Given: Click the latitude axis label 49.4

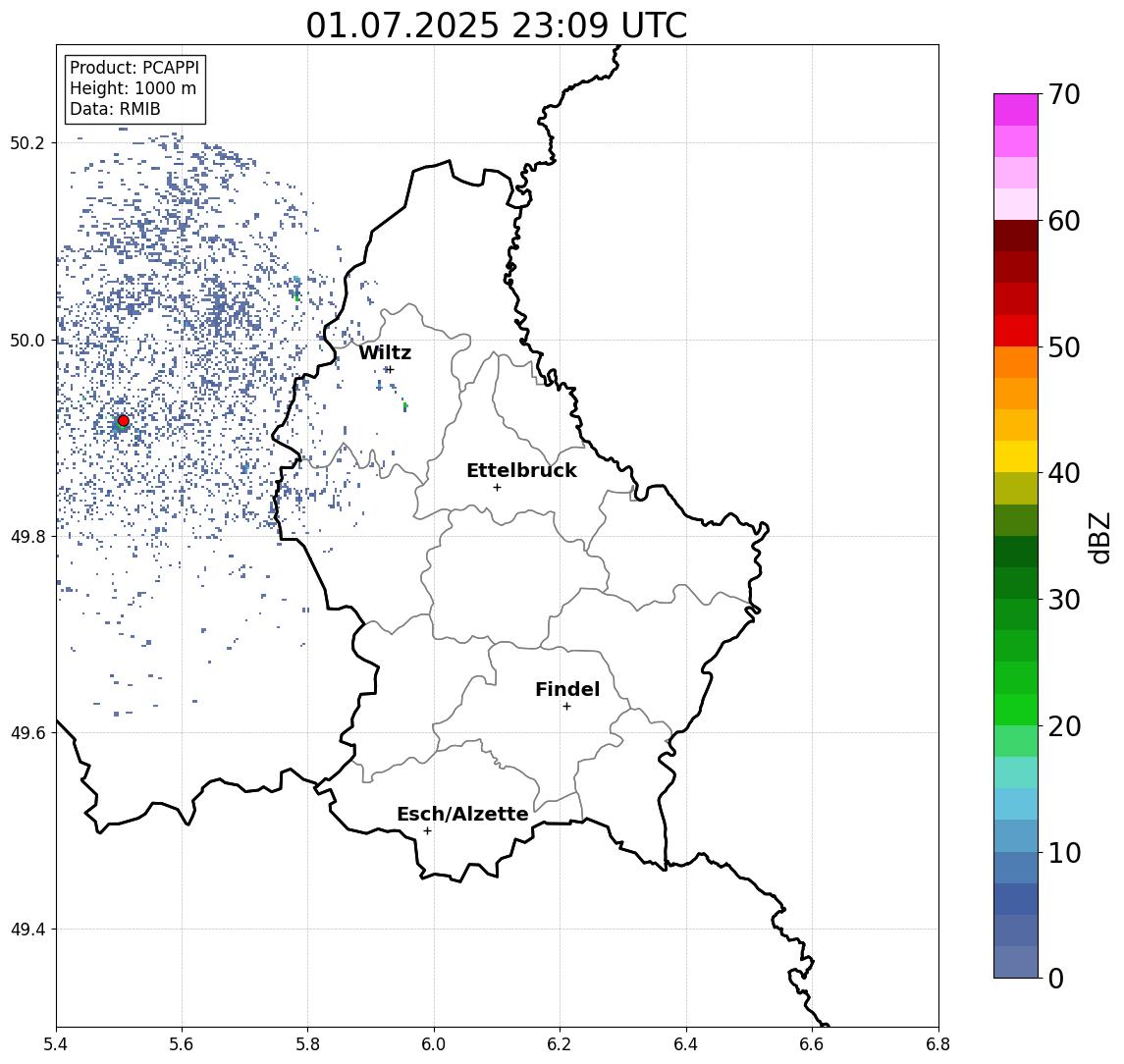Looking at the screenshot, I should coord(27,930).
